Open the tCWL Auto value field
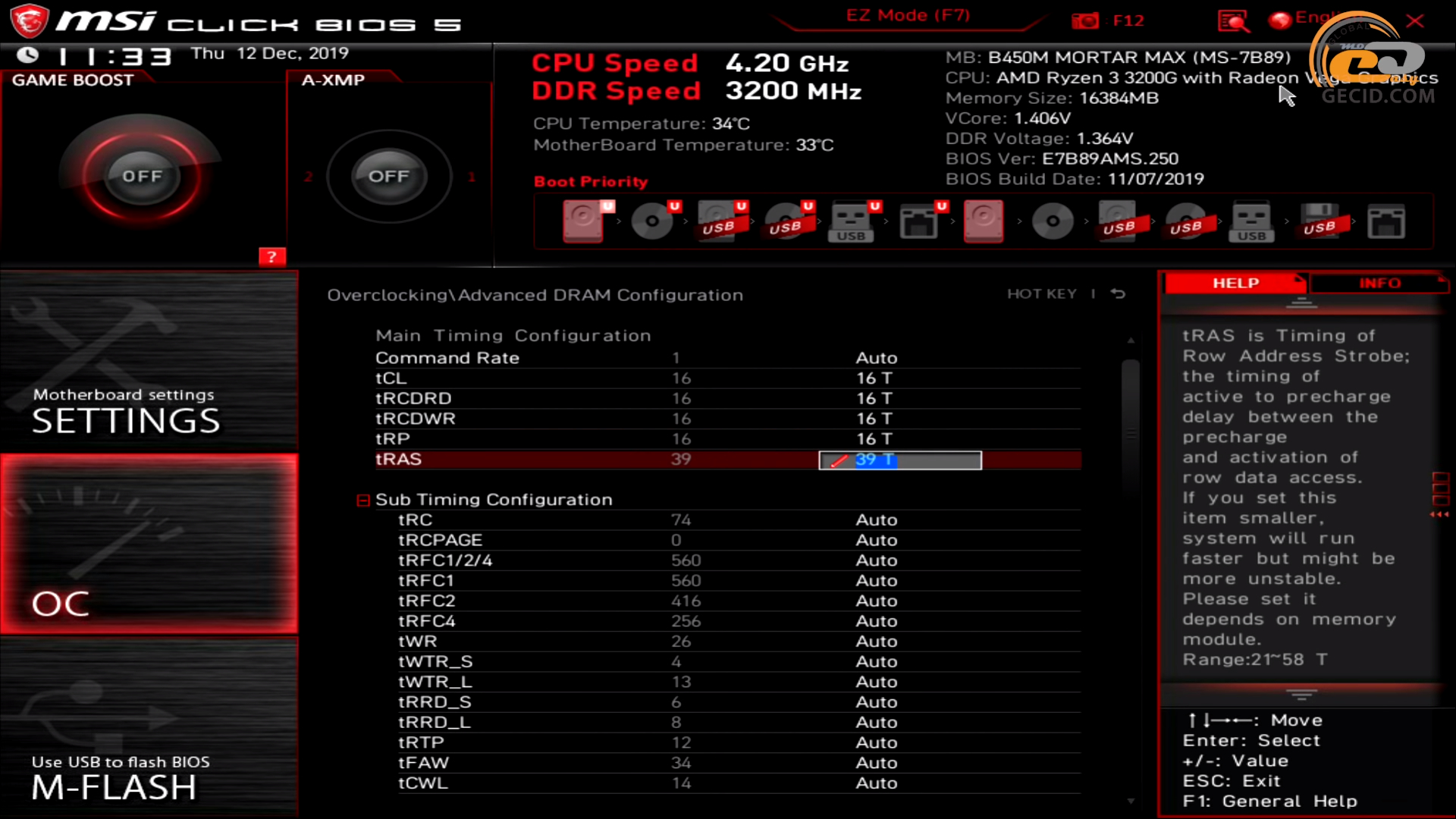The width and height of the screenshot is (1456, 819). pos(877,783)
